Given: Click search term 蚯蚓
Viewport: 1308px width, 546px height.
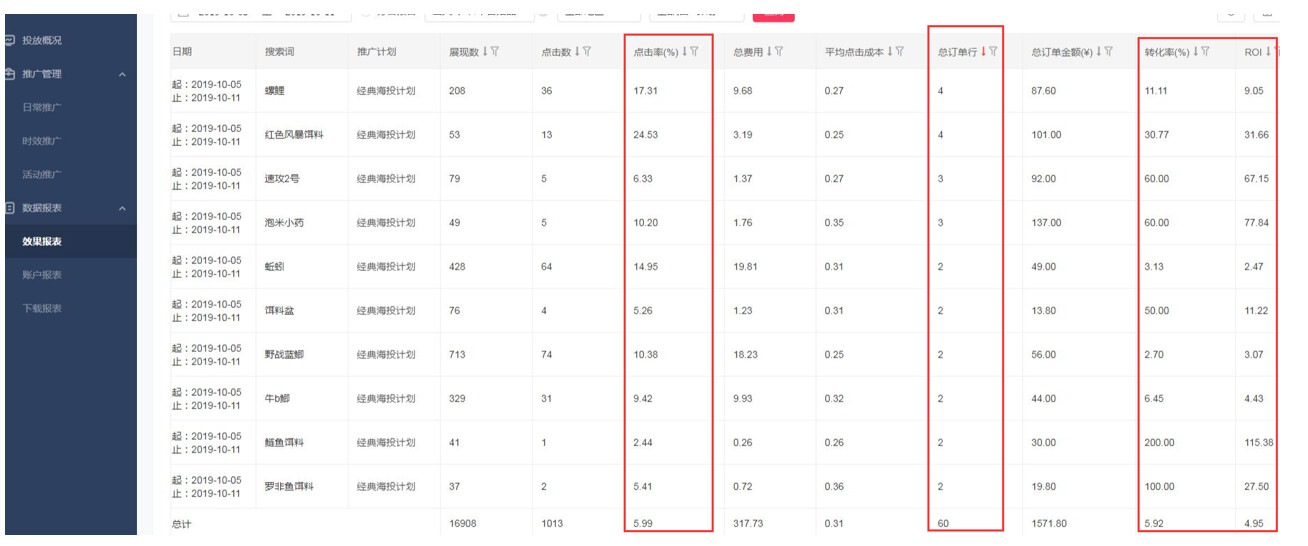Looking at the screenshot, I should (275, 267).
